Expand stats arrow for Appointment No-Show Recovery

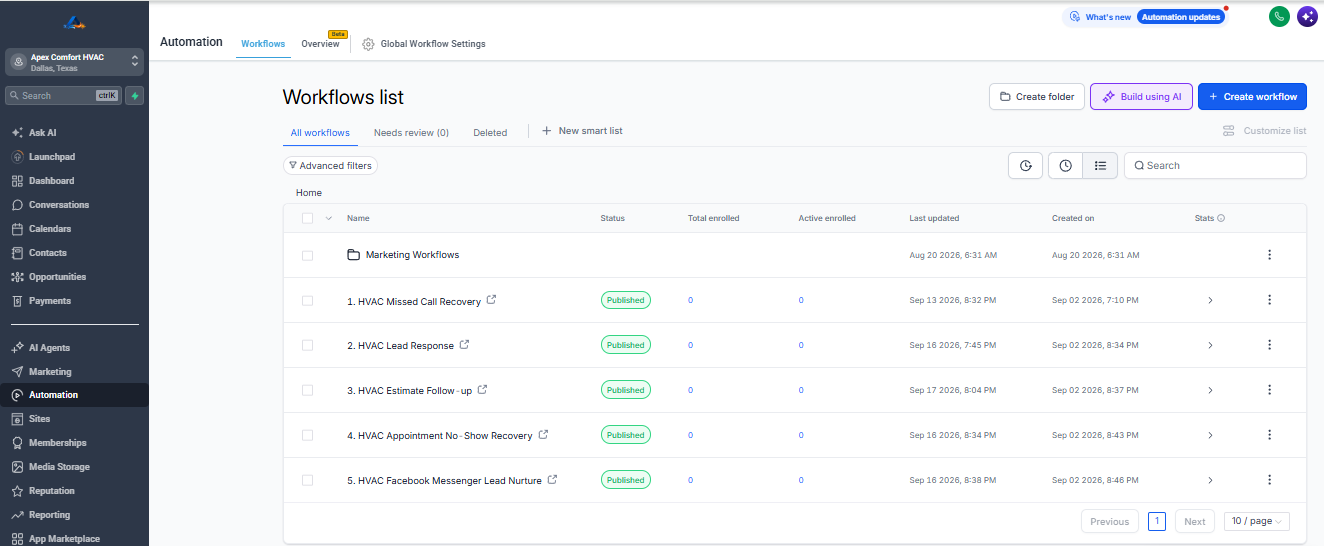(1210, 435)
